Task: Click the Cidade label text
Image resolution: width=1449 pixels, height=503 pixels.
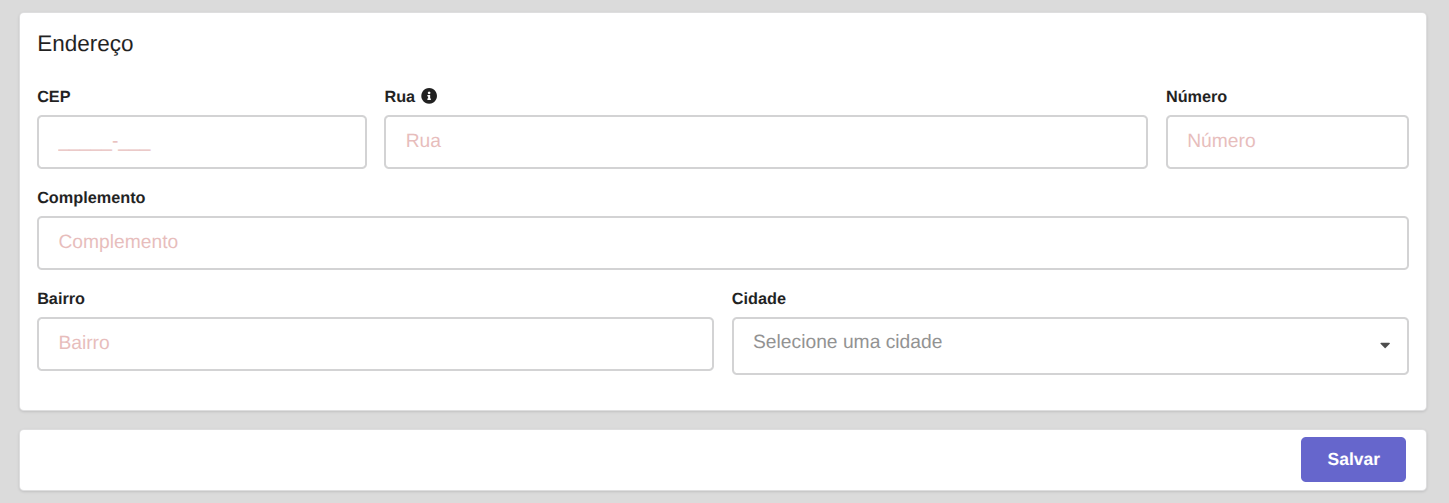Action: tap(759, 299)
